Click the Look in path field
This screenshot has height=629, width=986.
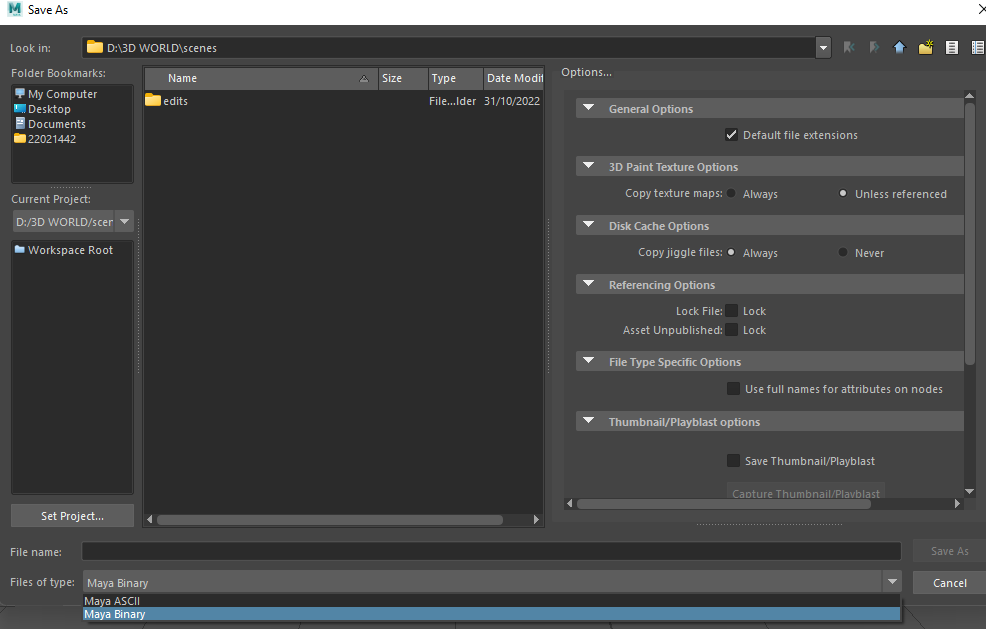[449, 48]
